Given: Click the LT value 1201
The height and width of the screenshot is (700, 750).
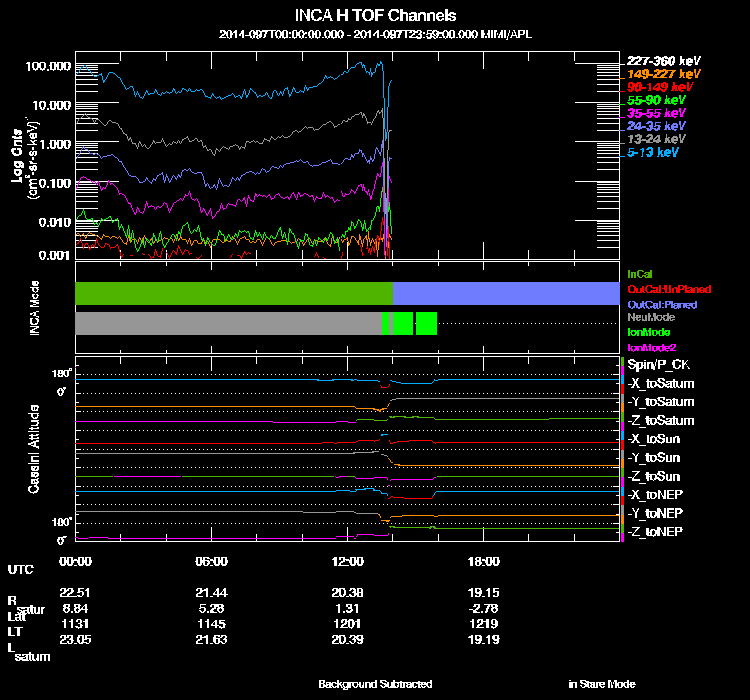Looking at the screenshot, I should coord(348,624).
